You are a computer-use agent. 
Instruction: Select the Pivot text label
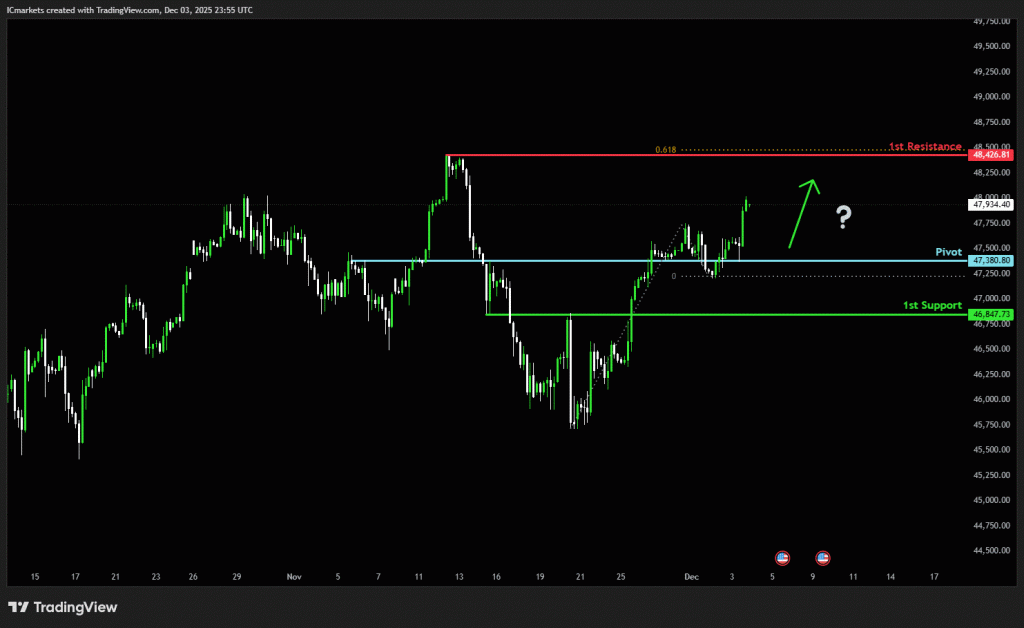948,252
